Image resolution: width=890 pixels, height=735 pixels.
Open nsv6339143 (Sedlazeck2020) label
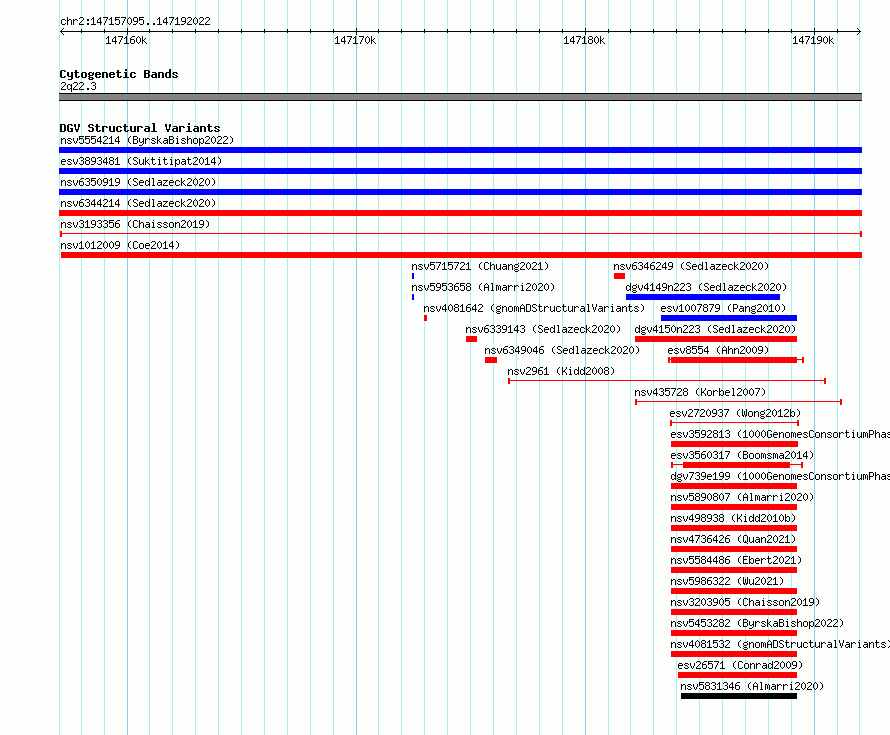(x=543, y=329)
